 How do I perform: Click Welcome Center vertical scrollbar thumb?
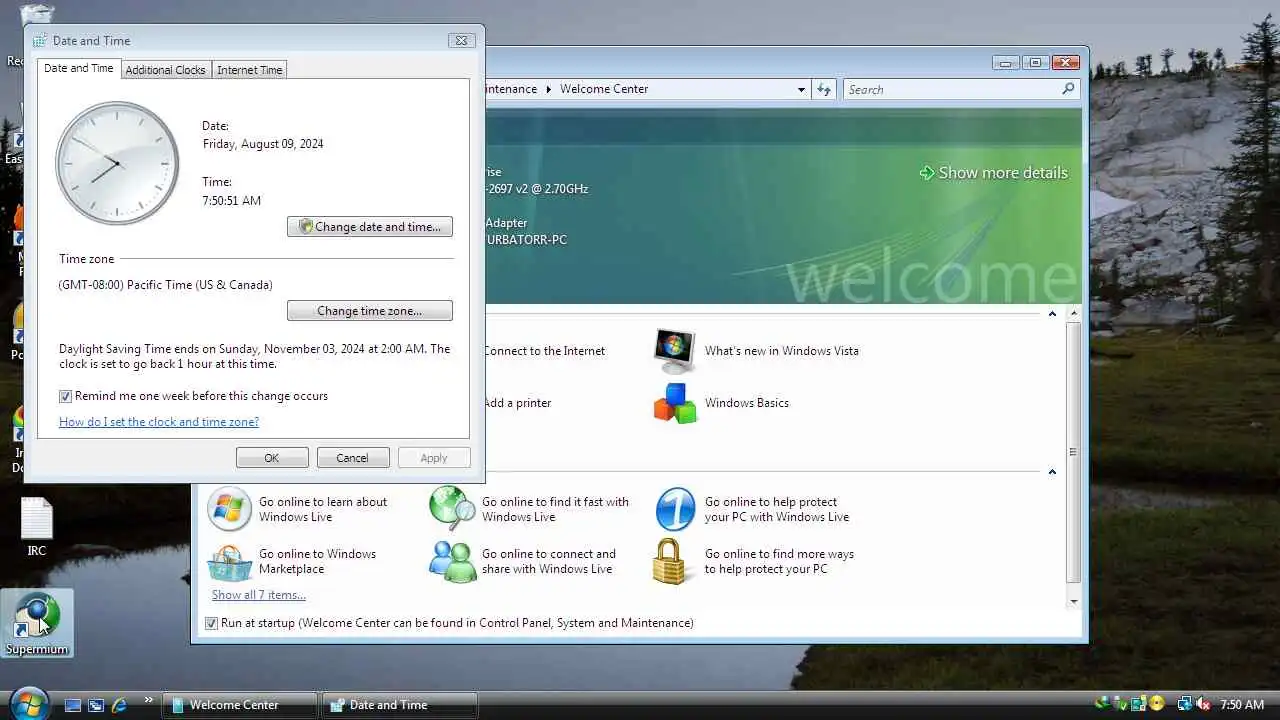point(1073,452)
